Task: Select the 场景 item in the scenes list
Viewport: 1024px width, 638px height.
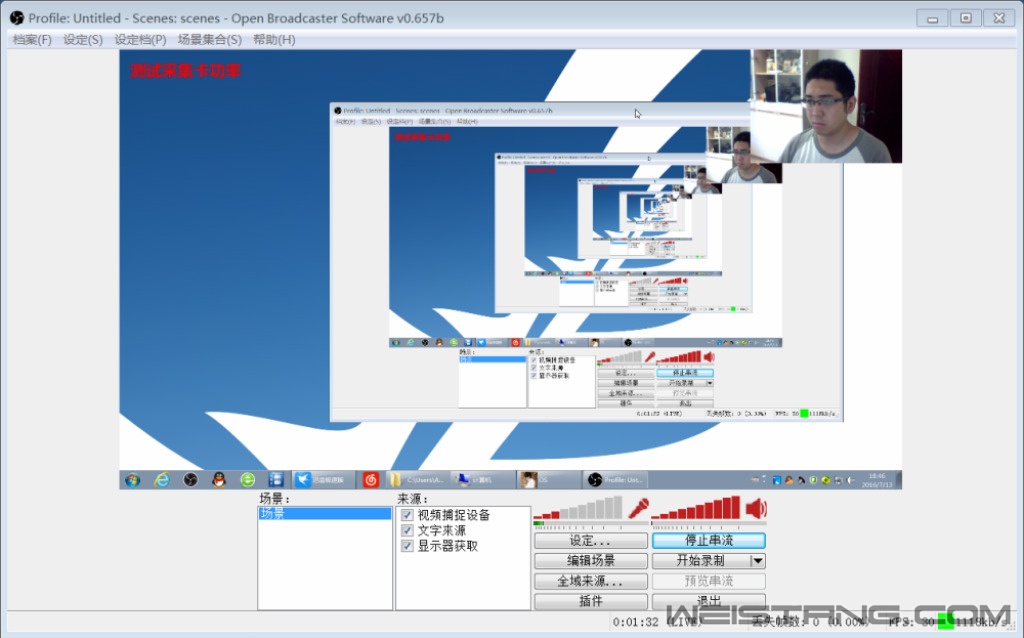Action: [x=324, y=514]
